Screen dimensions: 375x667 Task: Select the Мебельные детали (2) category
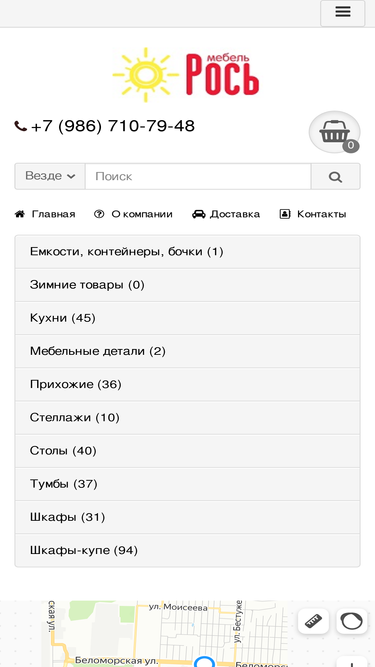[x=188, y=351]
